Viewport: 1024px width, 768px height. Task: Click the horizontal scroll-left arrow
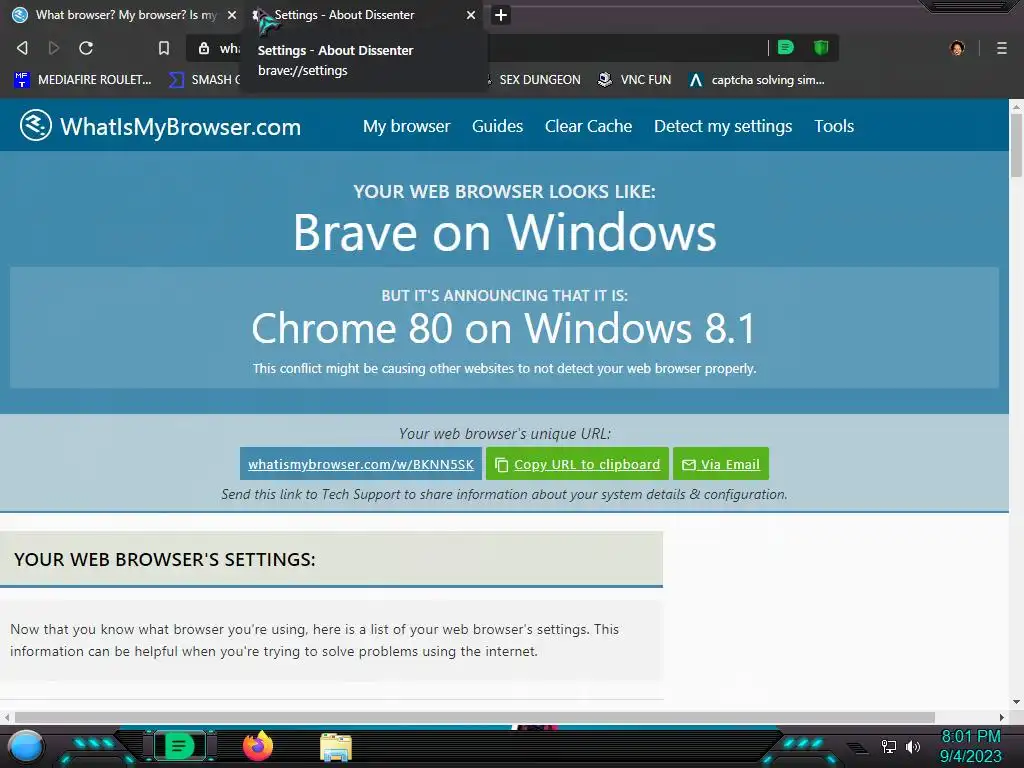[x=7, y=716]
